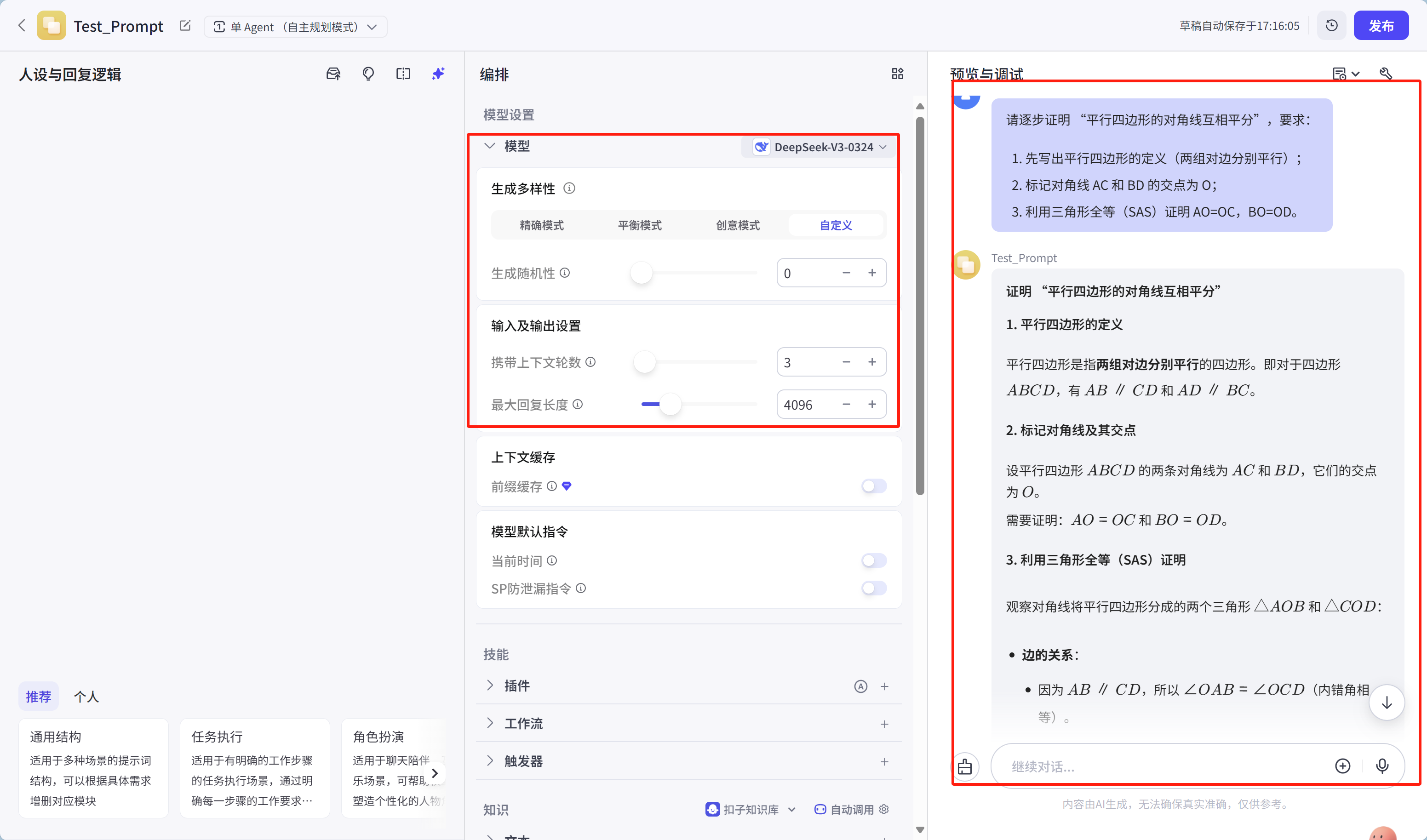Click the debug wrench icon
This screenshot has width=1427, height=840.
pos(1385,74)
